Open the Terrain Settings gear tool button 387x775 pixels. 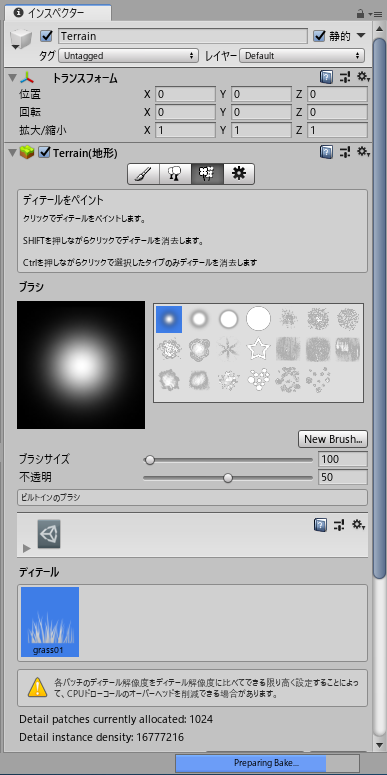[x=239, y=174]
